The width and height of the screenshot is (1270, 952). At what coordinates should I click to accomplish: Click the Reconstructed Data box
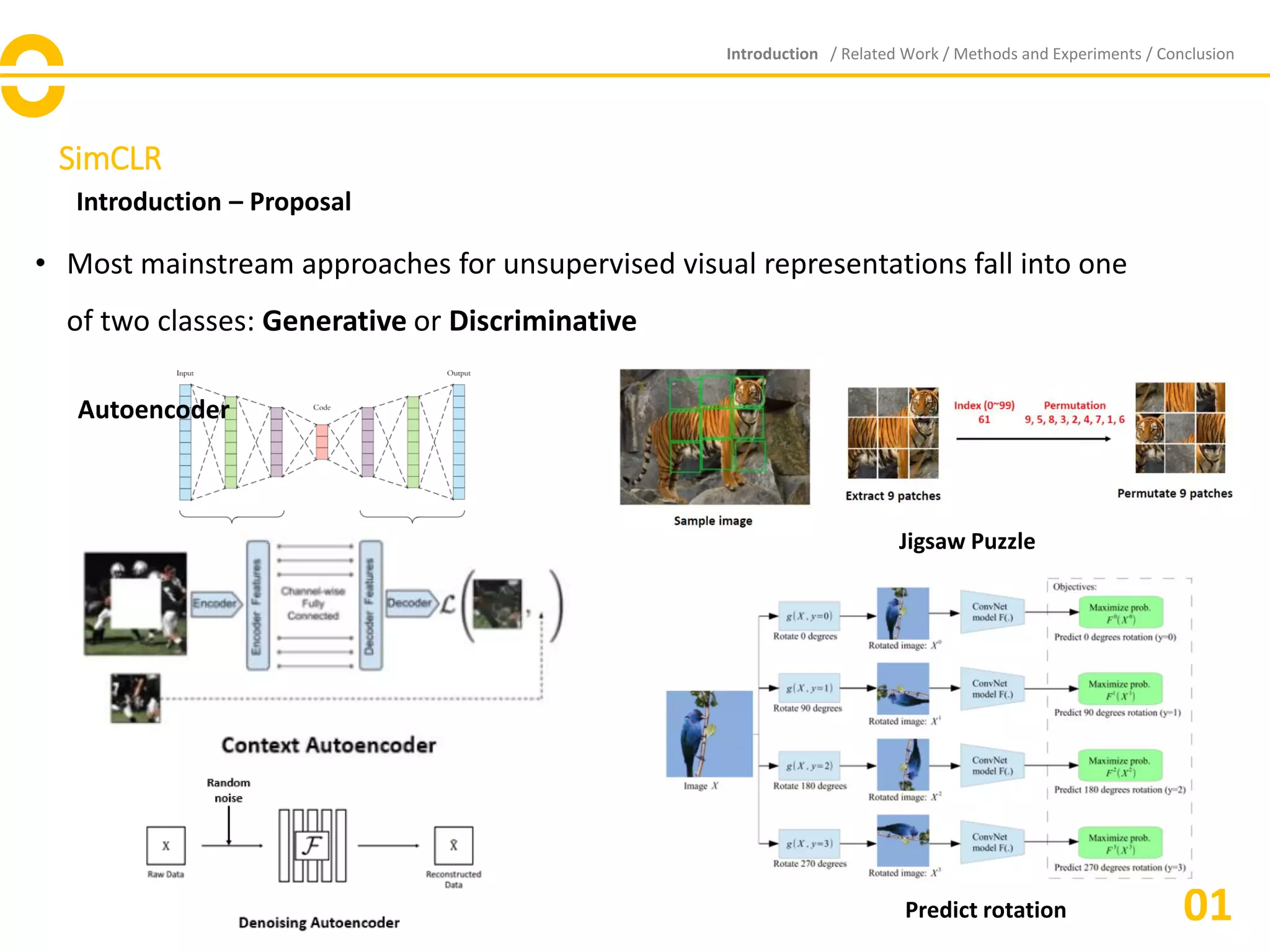click(x=453, y=845)
